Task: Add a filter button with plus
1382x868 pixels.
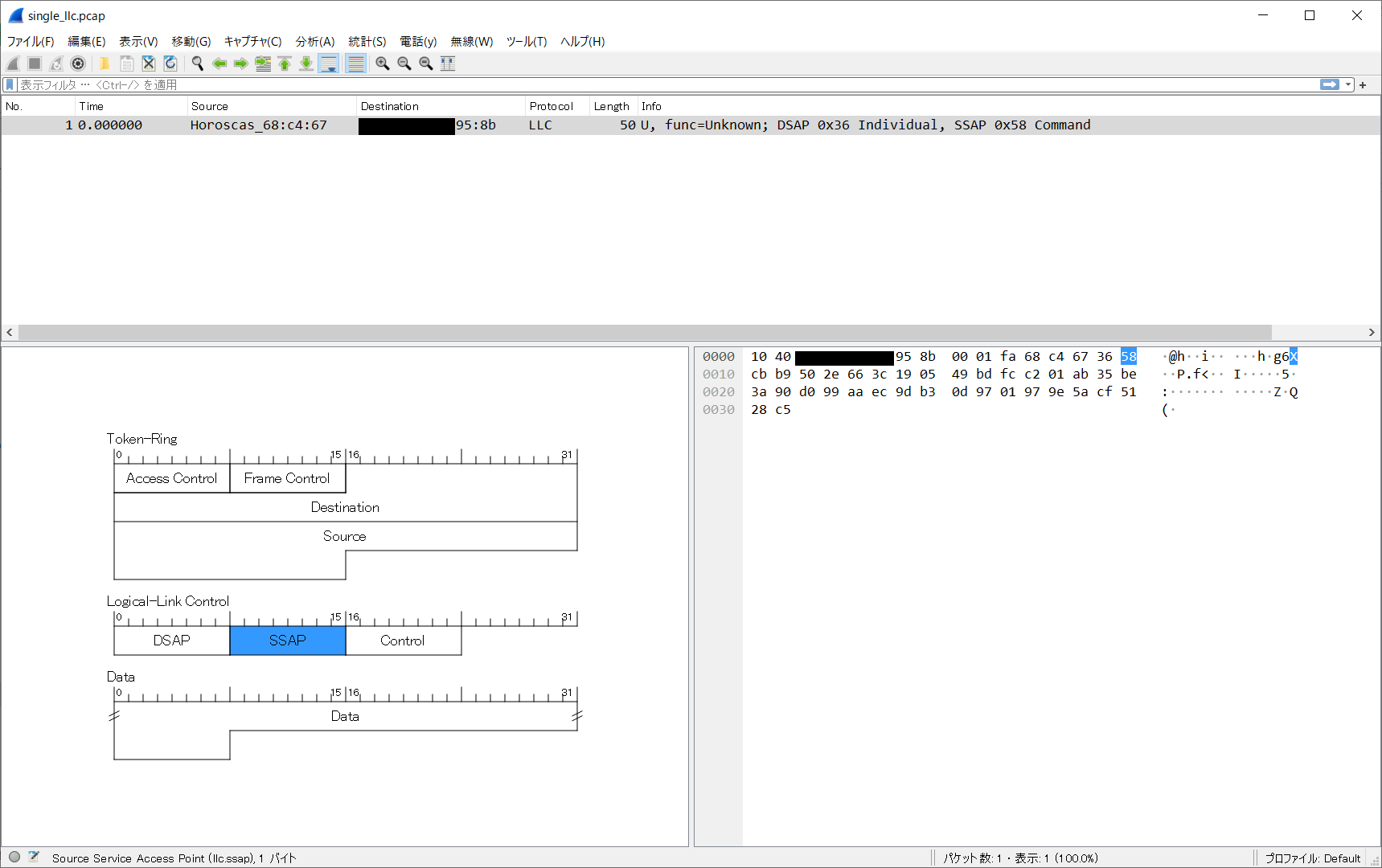Action: coord(1363,84)
